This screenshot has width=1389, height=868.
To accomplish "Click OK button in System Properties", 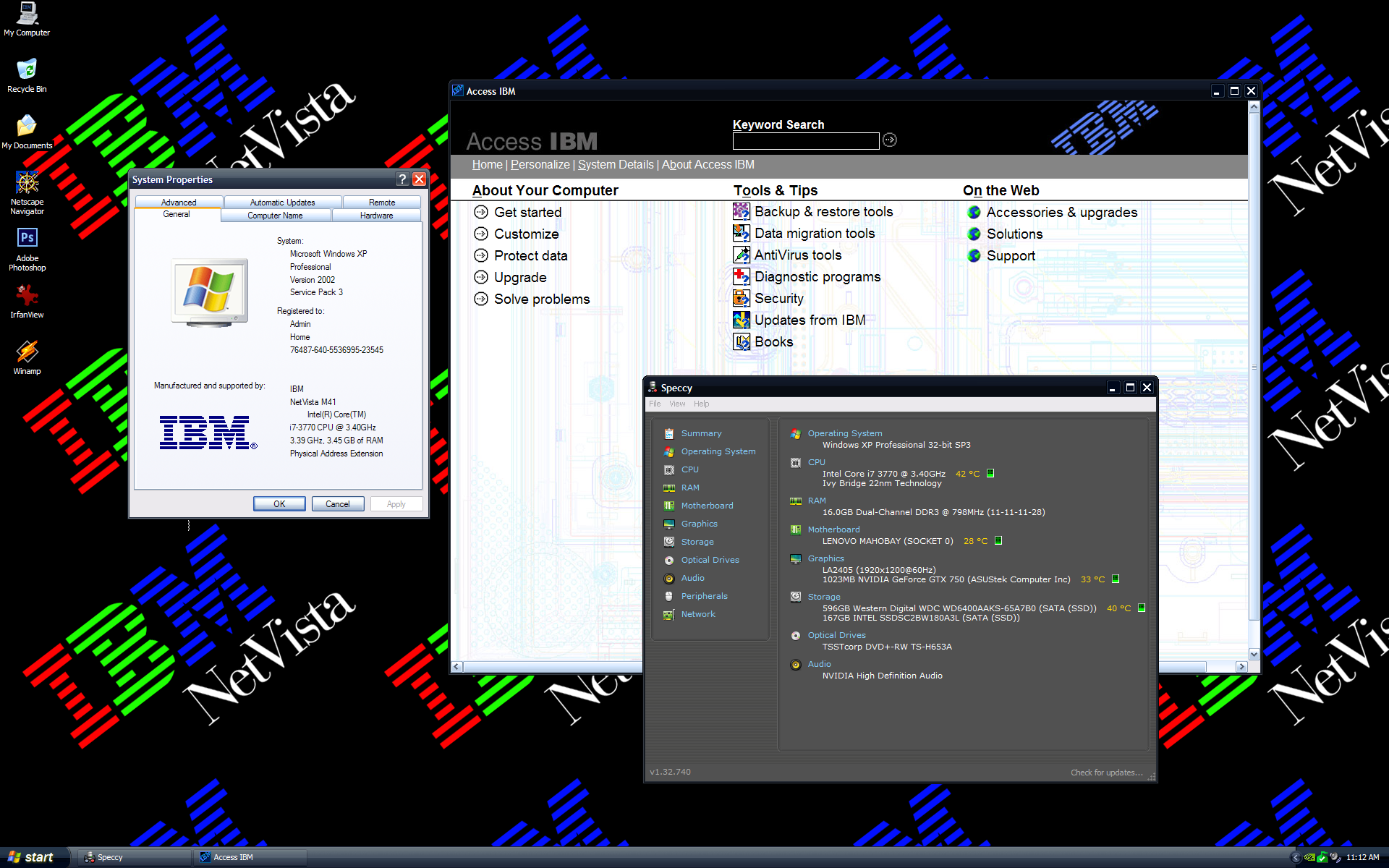I will [x=280, y=504].
